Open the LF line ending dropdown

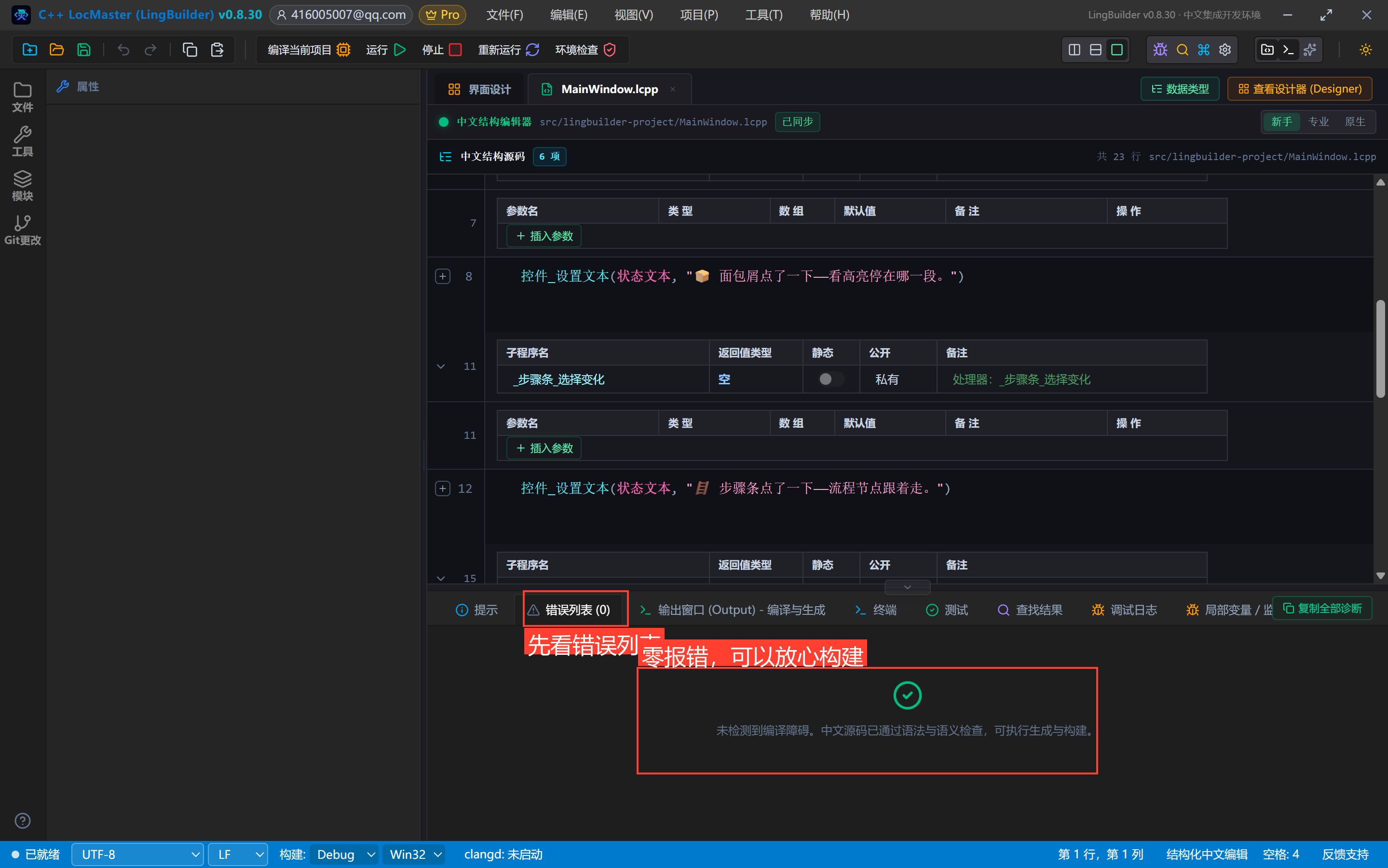point(238,854)
